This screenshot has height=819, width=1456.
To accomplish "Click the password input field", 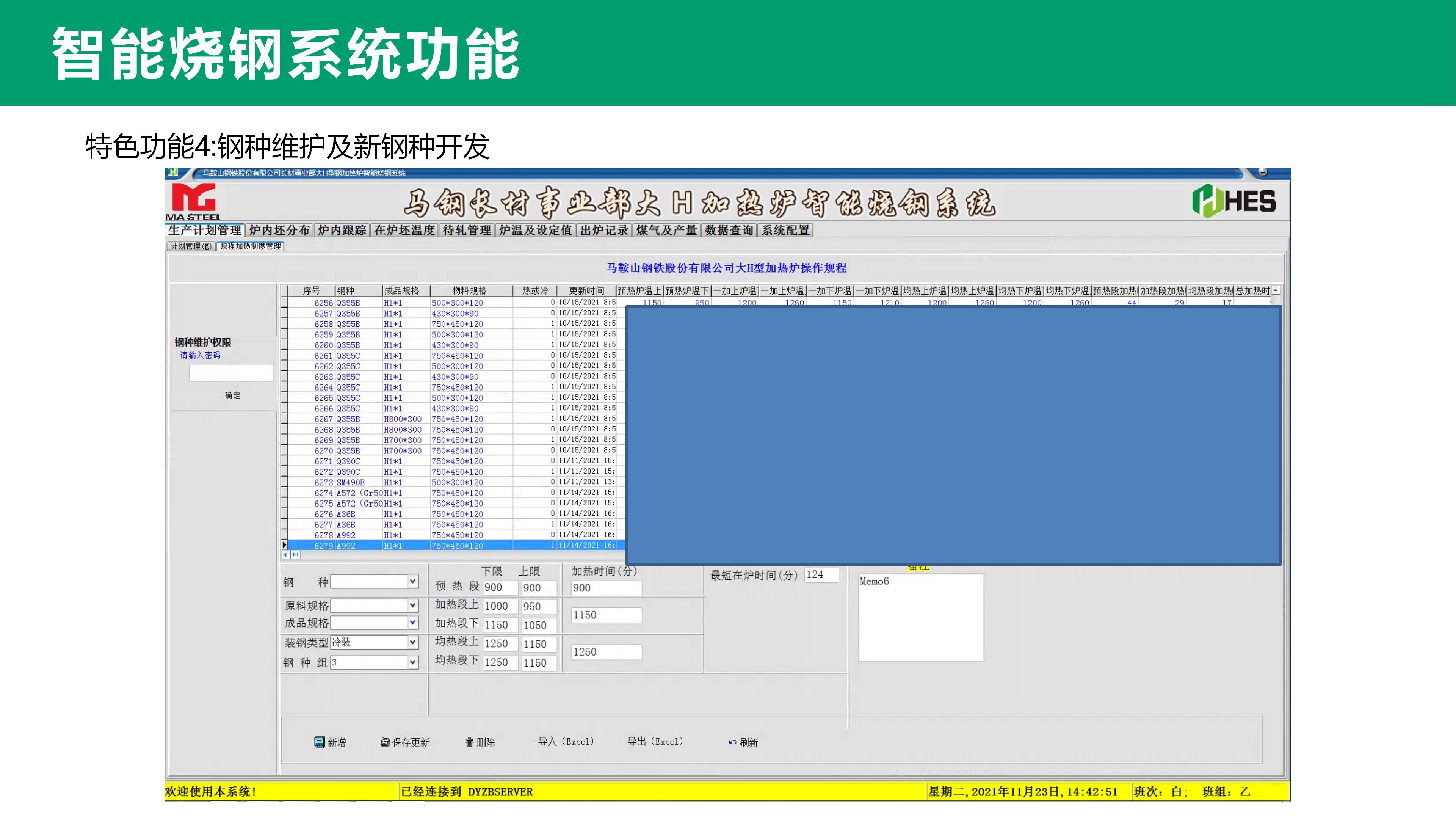I will 231,373.
